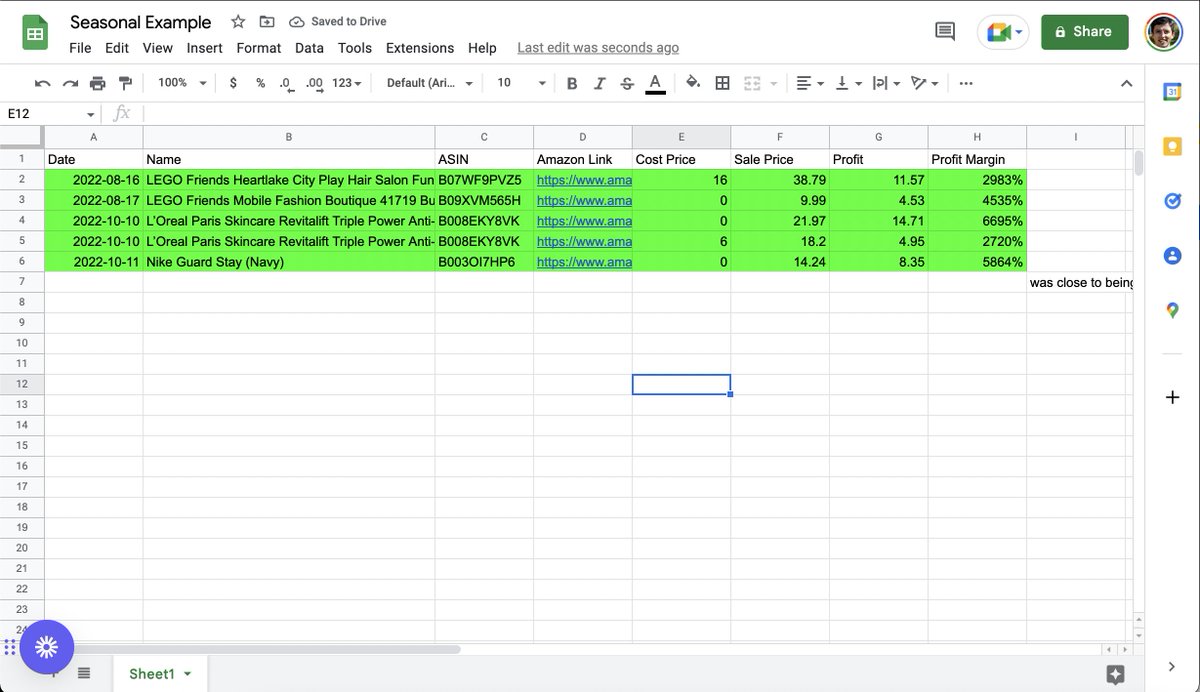Open Google Keep side panel
Viewport: 1200px width, 692px height.
(x=1172, y=147)
